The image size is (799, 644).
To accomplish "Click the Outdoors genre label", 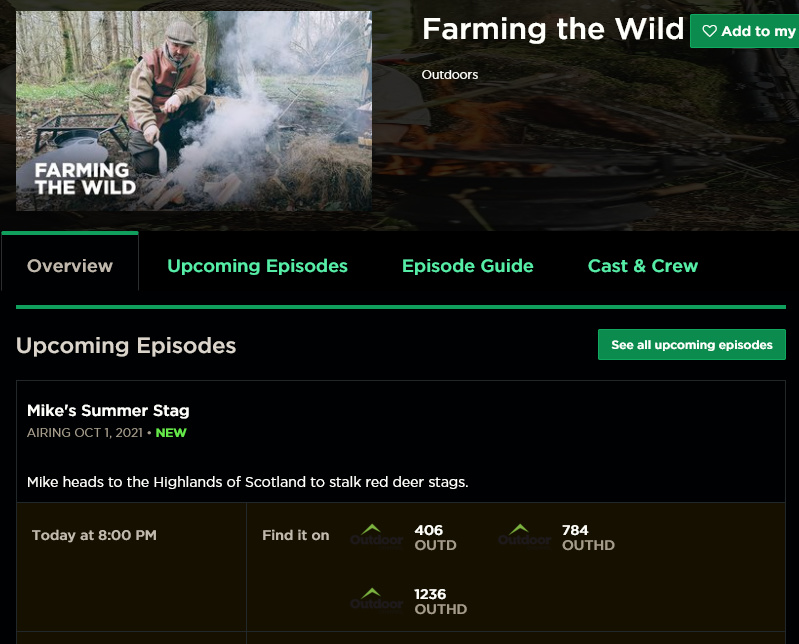I will click(450, 75).
